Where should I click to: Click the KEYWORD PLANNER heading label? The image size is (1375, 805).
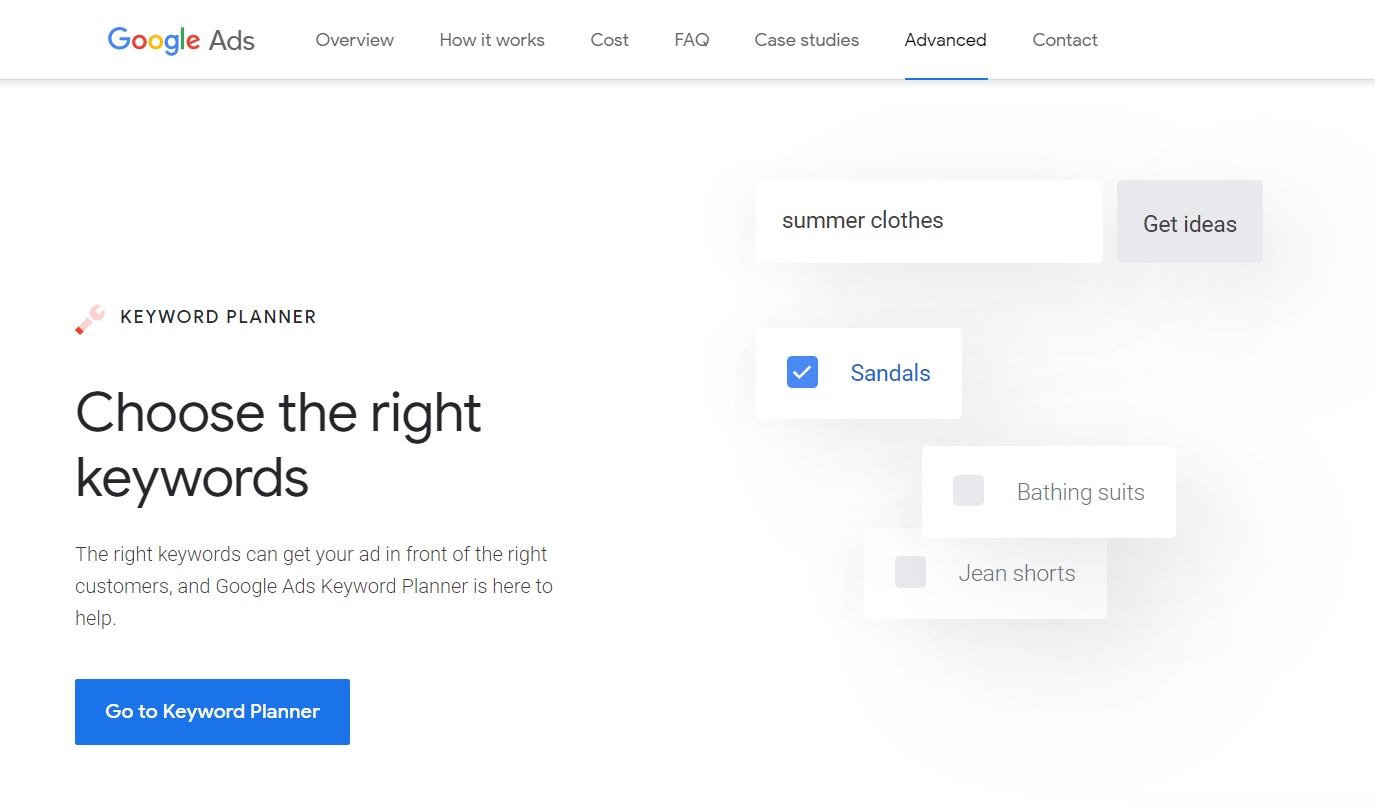click(218, 317)
